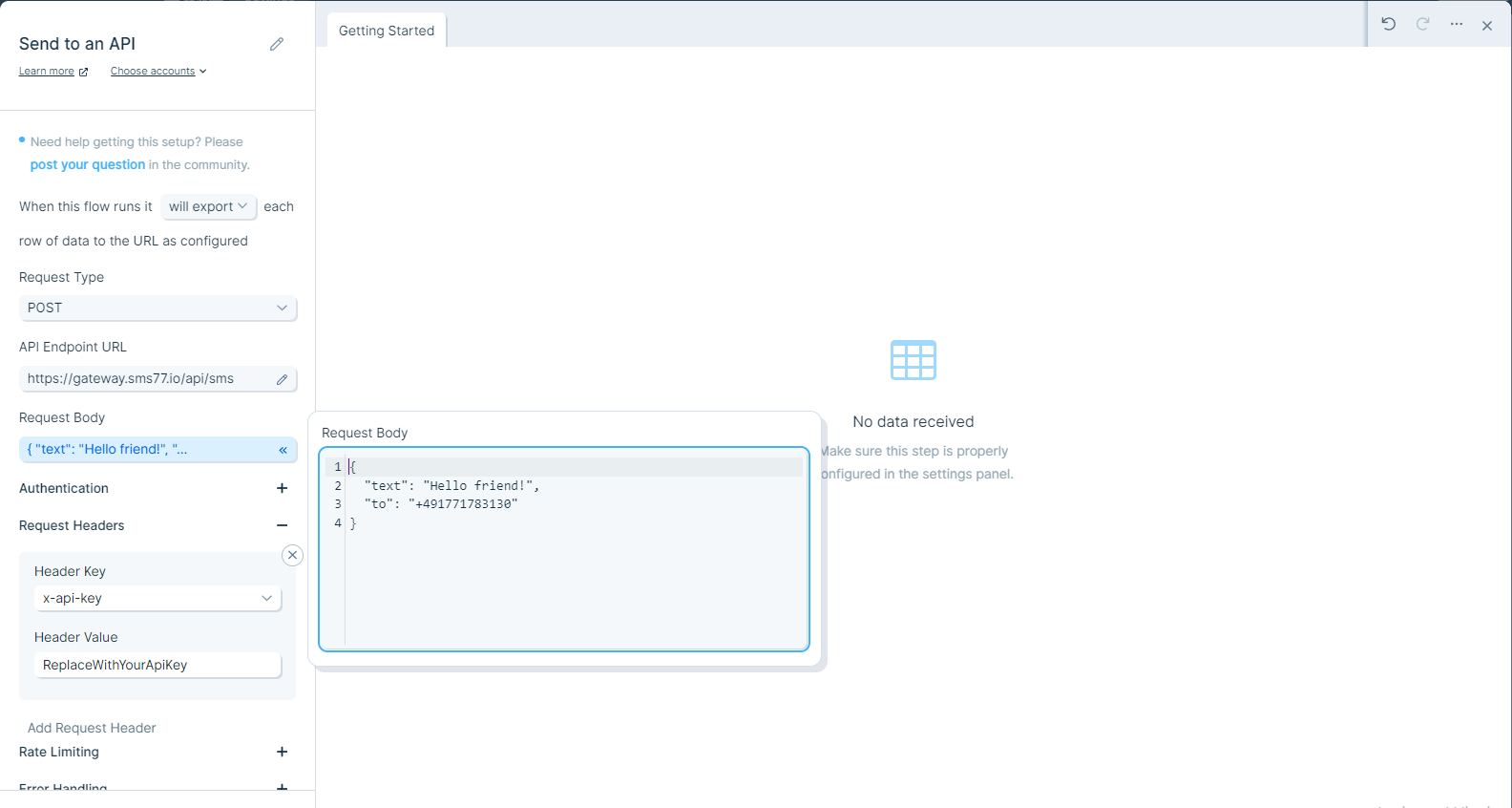Click the table grid icon above No data received
This screenshot has width=1512, height=808.
tap(913, 360)
